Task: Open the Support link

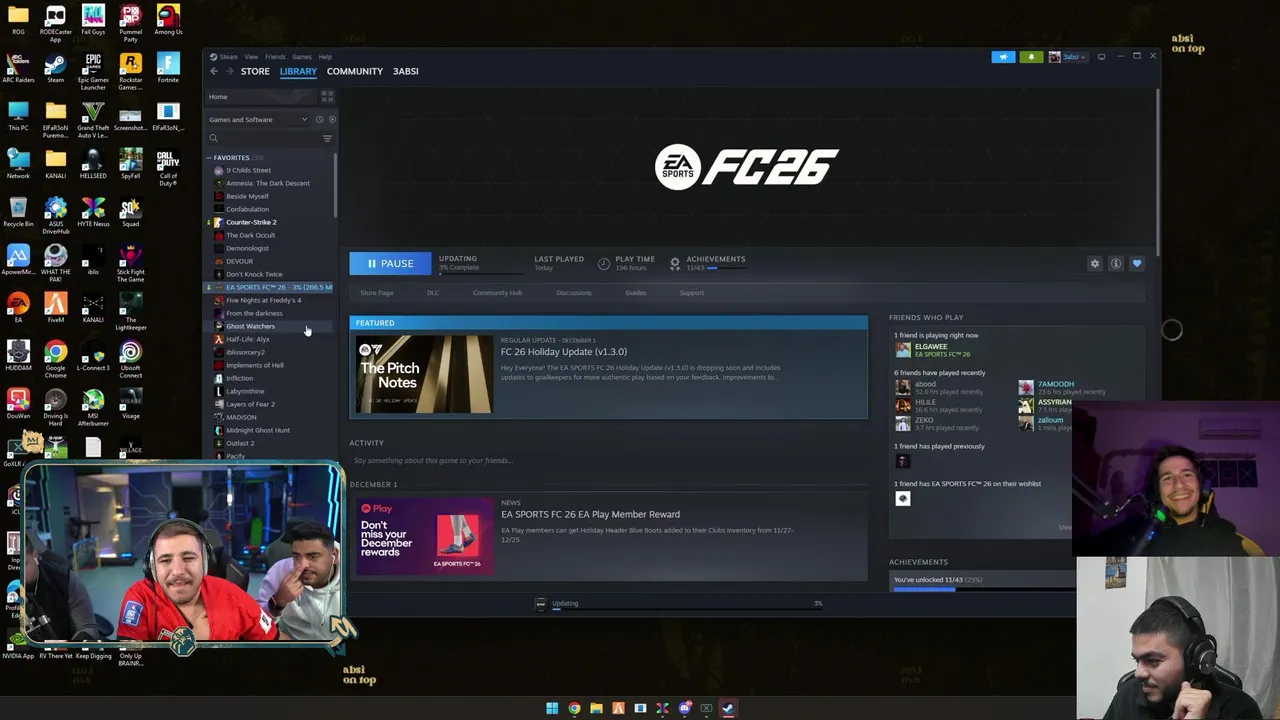Action: click(692, 293)
